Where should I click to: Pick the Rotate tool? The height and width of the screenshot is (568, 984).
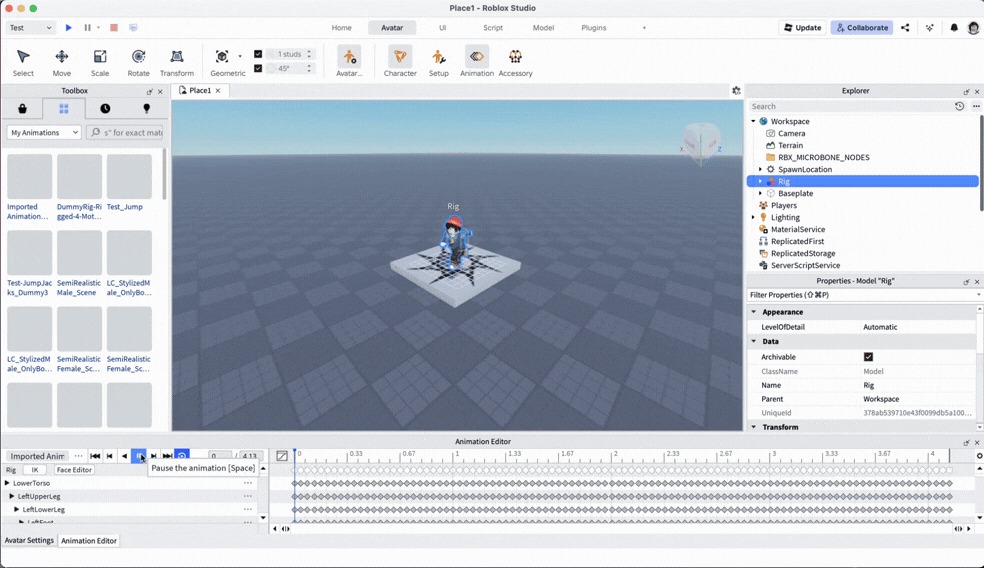(x=138, y=63)
